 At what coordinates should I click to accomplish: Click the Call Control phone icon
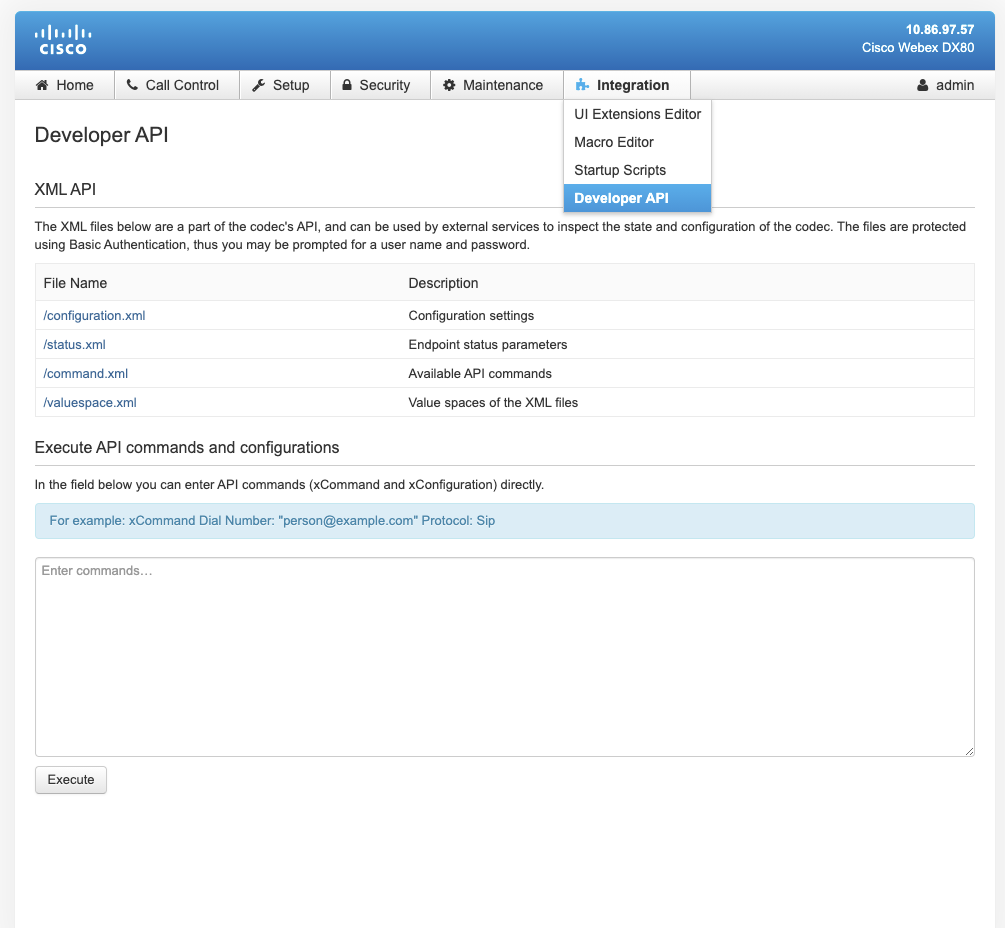coord(132,86)
